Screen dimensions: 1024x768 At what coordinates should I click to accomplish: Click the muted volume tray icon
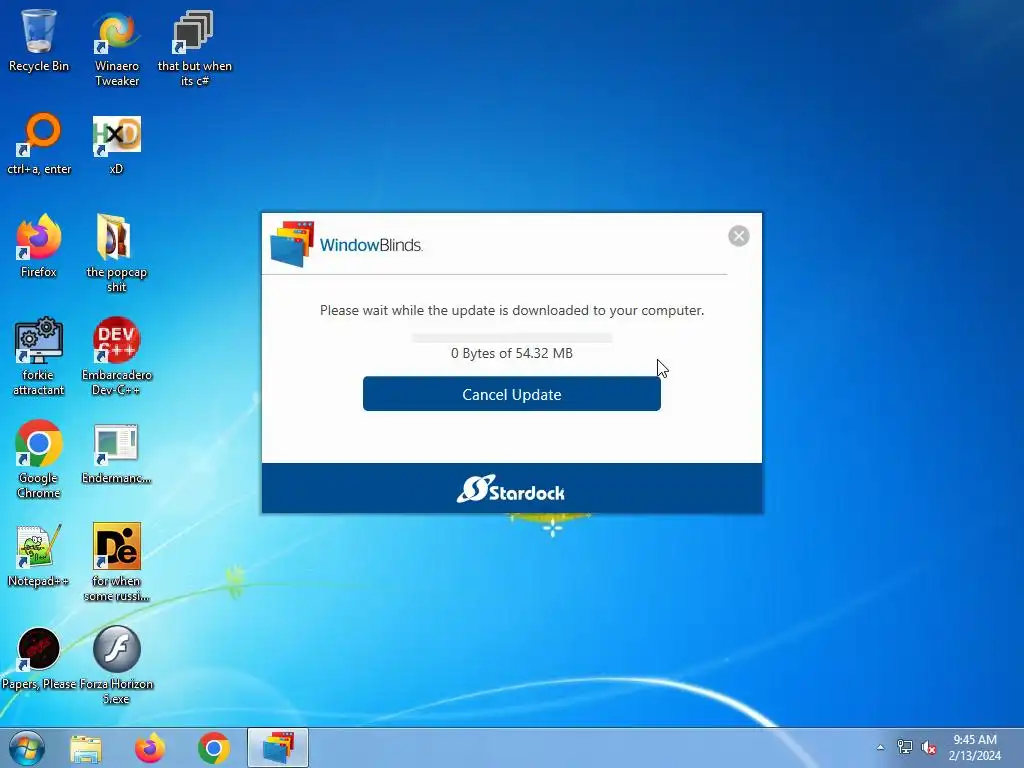coord(929,747)
